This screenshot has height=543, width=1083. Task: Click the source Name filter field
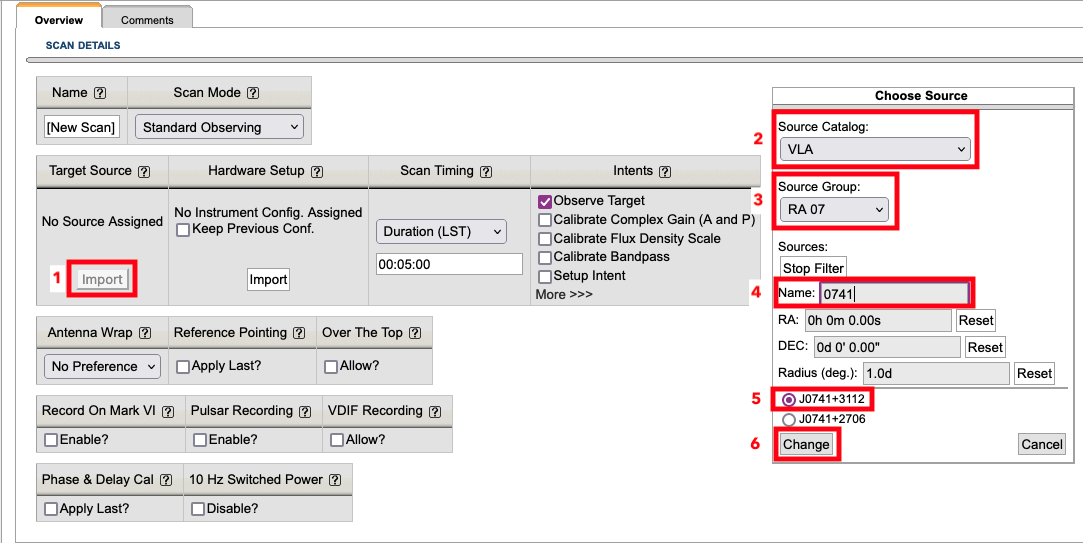pos(893,293)
